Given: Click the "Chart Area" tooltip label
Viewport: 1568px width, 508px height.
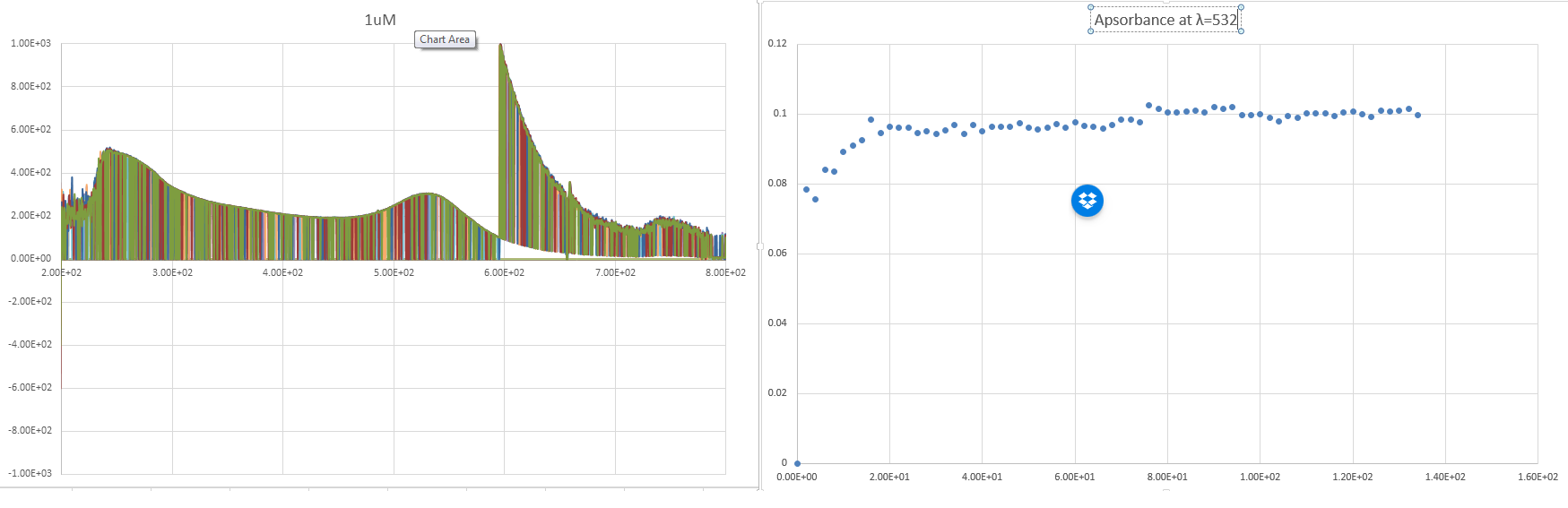Looking at the screenshot, I should coord(445,39).
